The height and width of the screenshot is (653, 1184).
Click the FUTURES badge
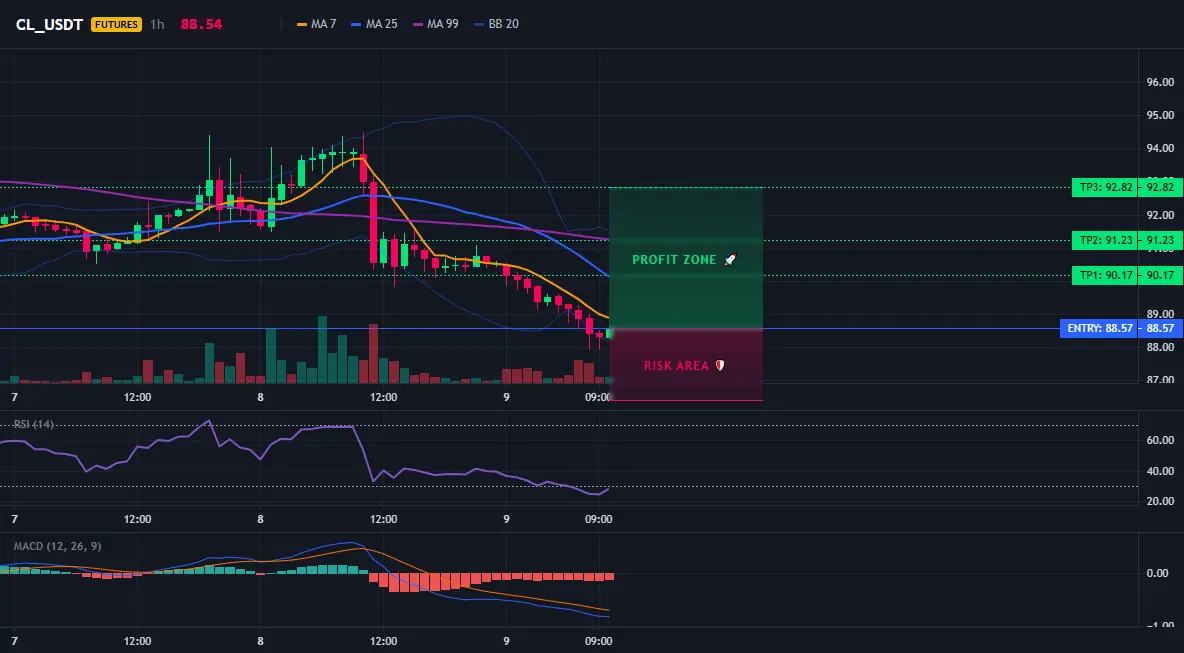pyautogui.click(x=116, y=24)
